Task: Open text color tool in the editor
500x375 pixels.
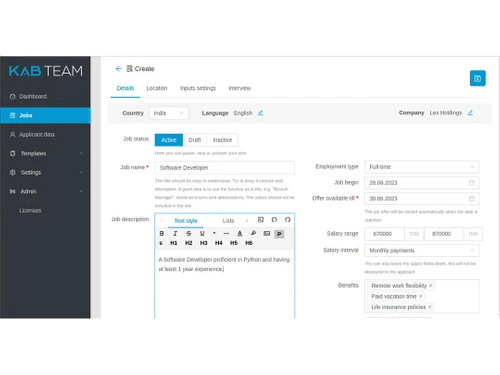Action: click(x=240, y=234)
